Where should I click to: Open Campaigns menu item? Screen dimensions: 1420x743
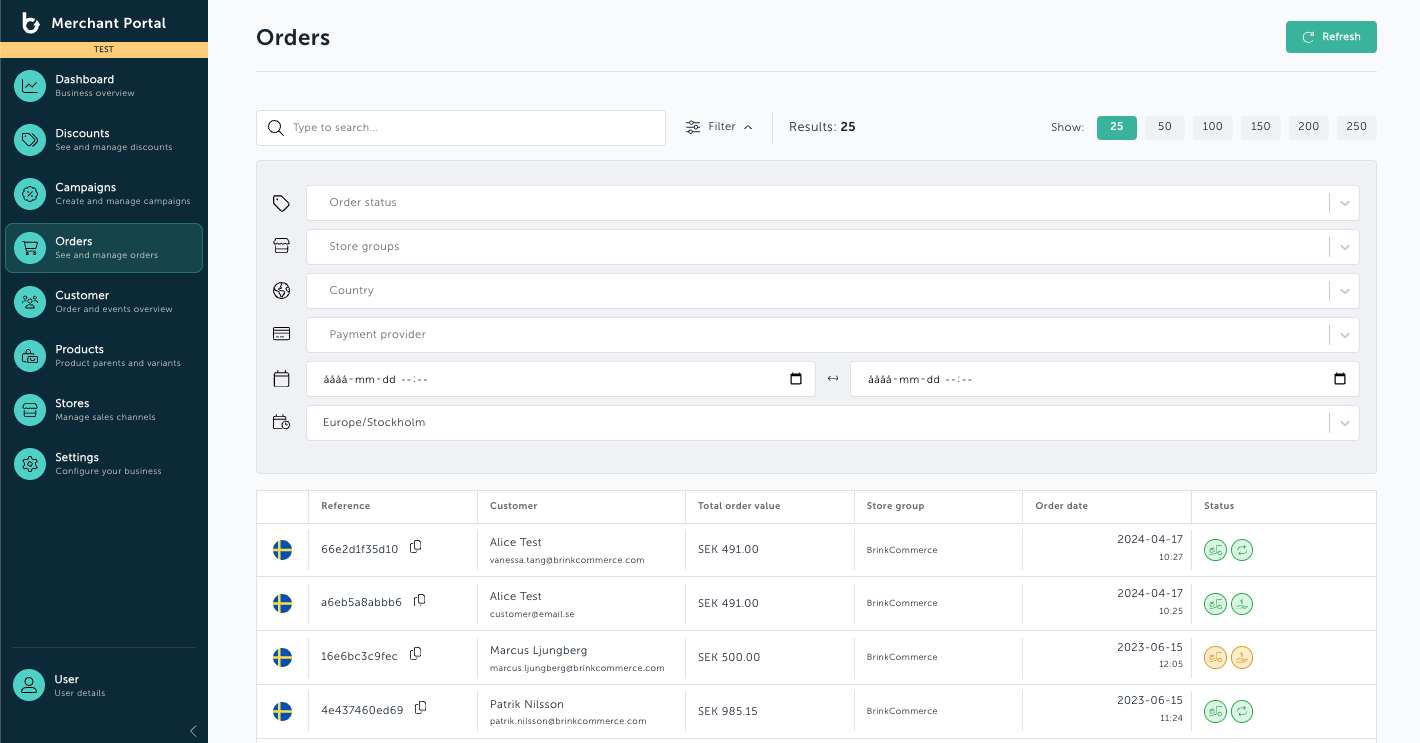[104, 194]
